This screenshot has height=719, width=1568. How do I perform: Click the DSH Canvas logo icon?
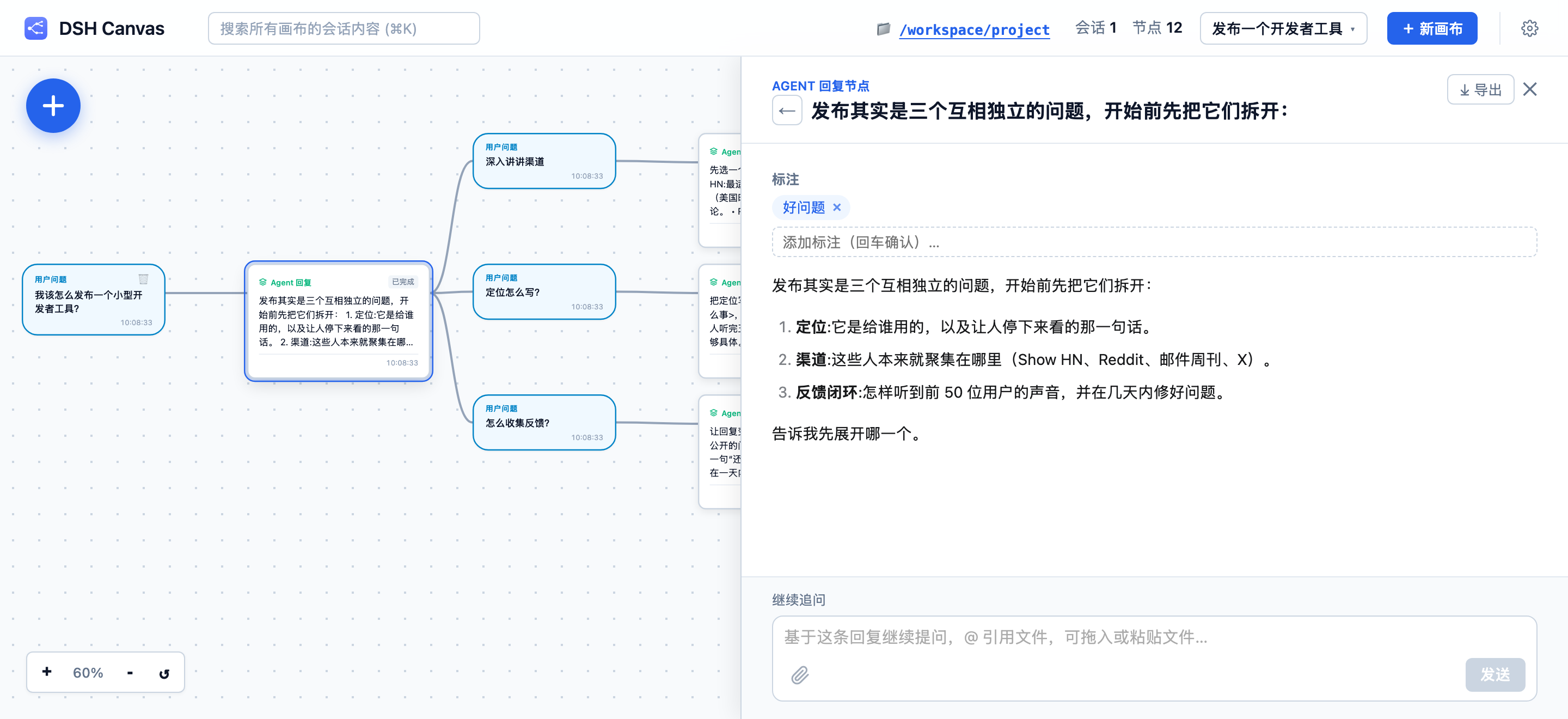coord(36,29)
